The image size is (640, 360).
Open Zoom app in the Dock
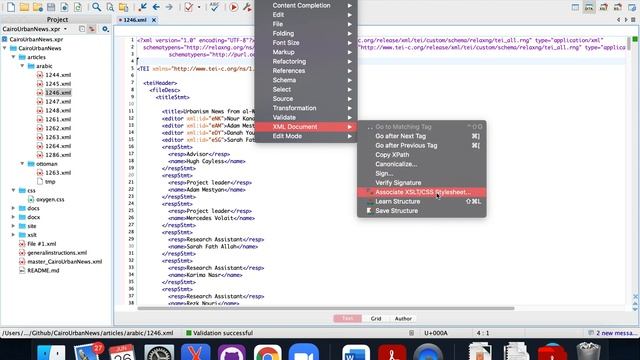click(304, 352)
